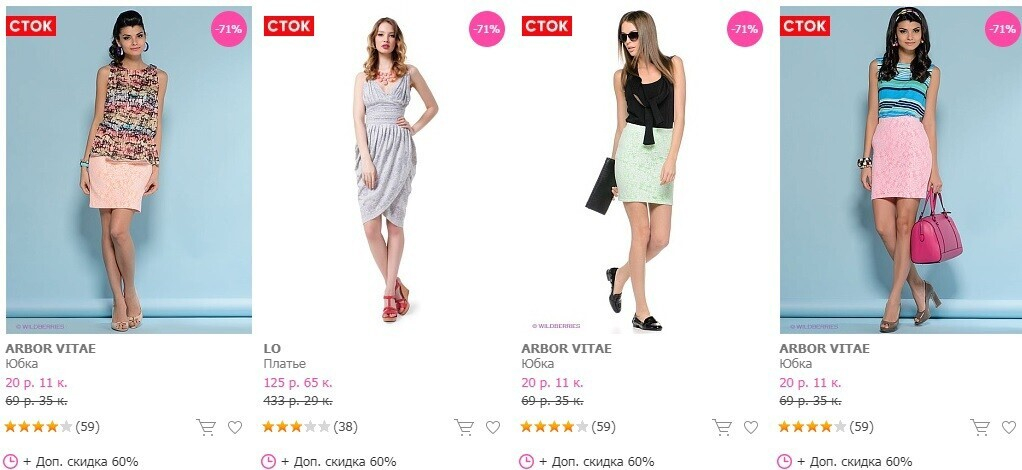The width and height of the screenshot is (1022, 470).
Task: Add LO dress to shopping cart
Action: [464, 427]
